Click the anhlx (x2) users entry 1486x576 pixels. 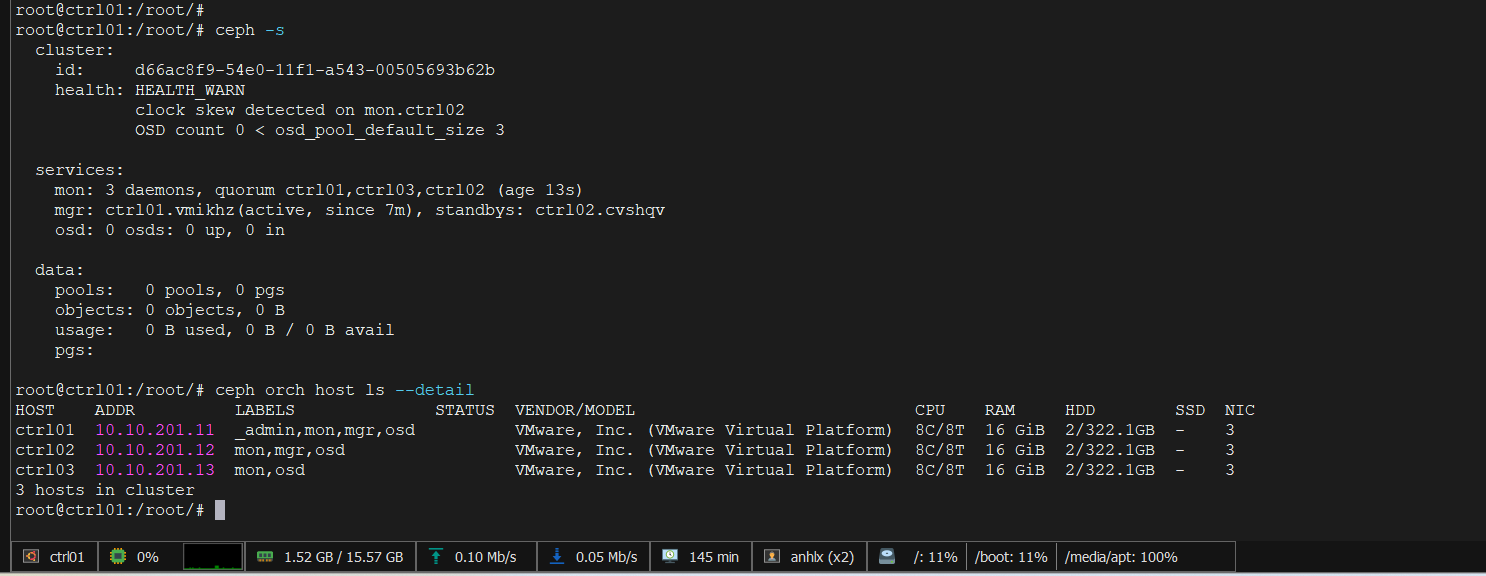pos(822,557)
